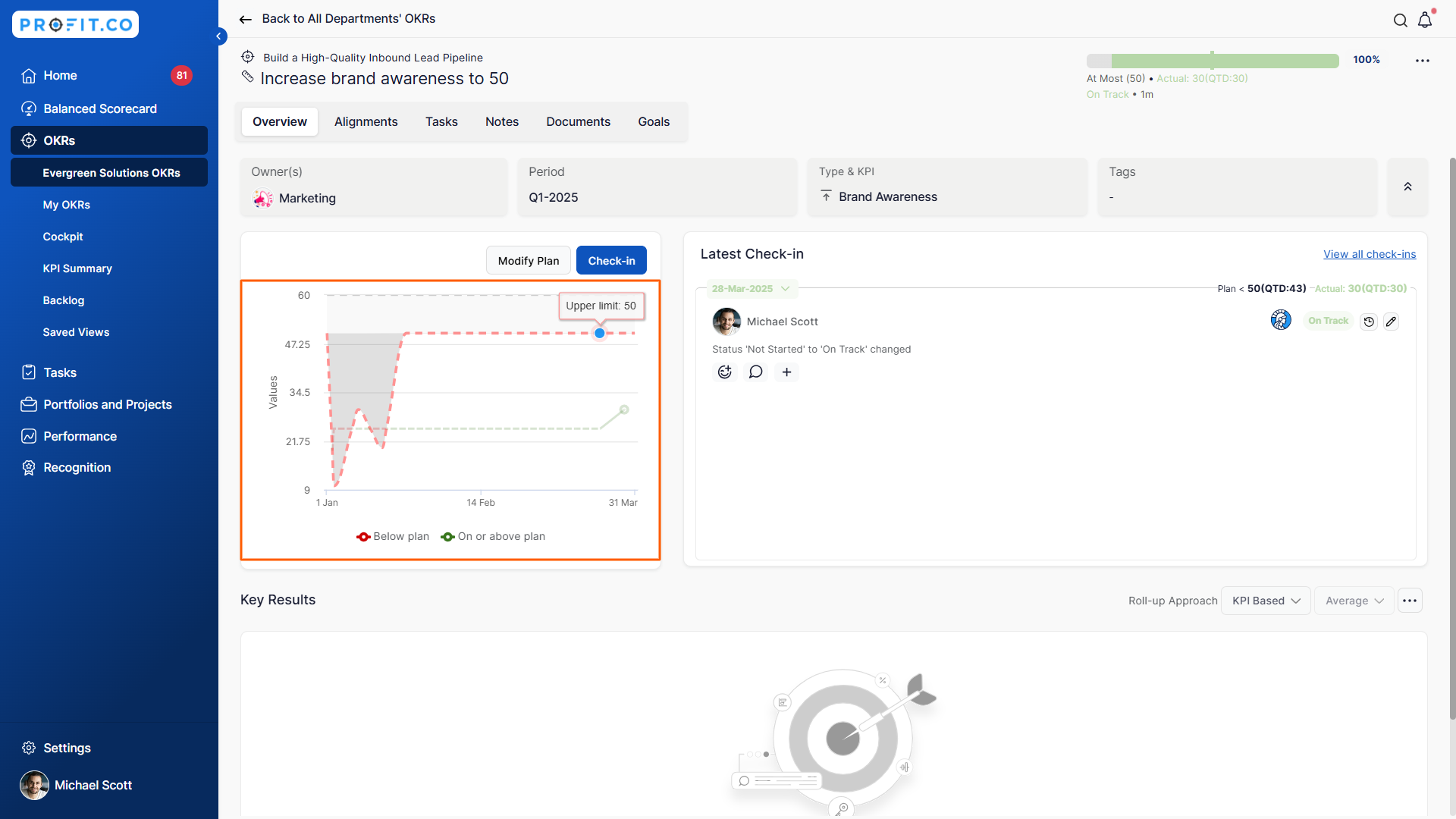
Task: Open the notifications bell
Action: click(1425, 20)
